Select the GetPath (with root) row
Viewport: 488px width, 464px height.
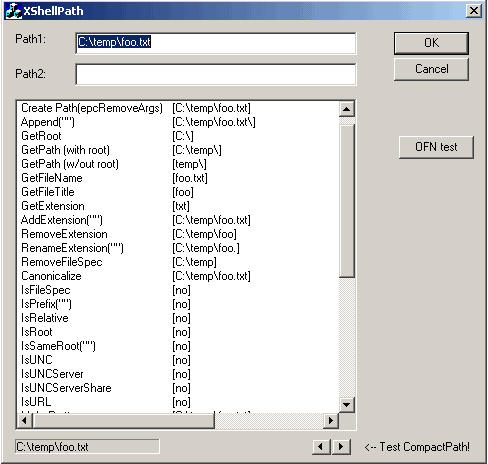[178, 150]
